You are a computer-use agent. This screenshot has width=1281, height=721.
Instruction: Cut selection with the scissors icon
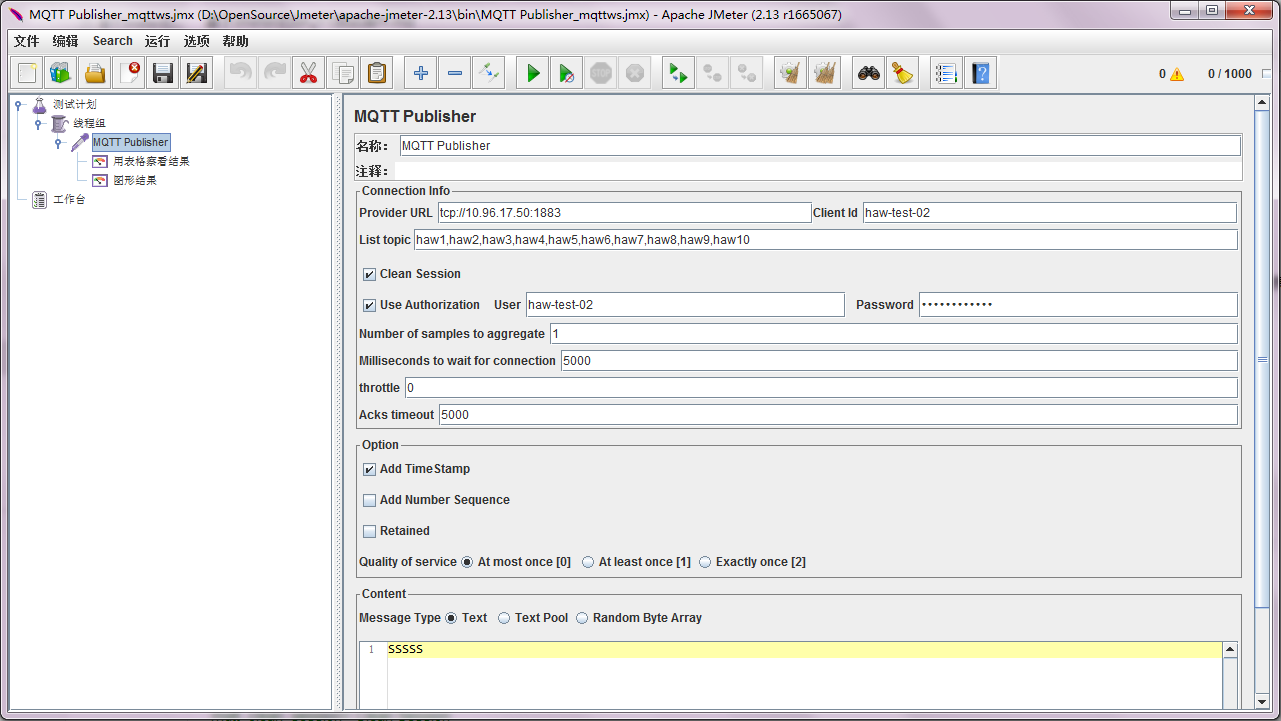[x=309, y=73]
